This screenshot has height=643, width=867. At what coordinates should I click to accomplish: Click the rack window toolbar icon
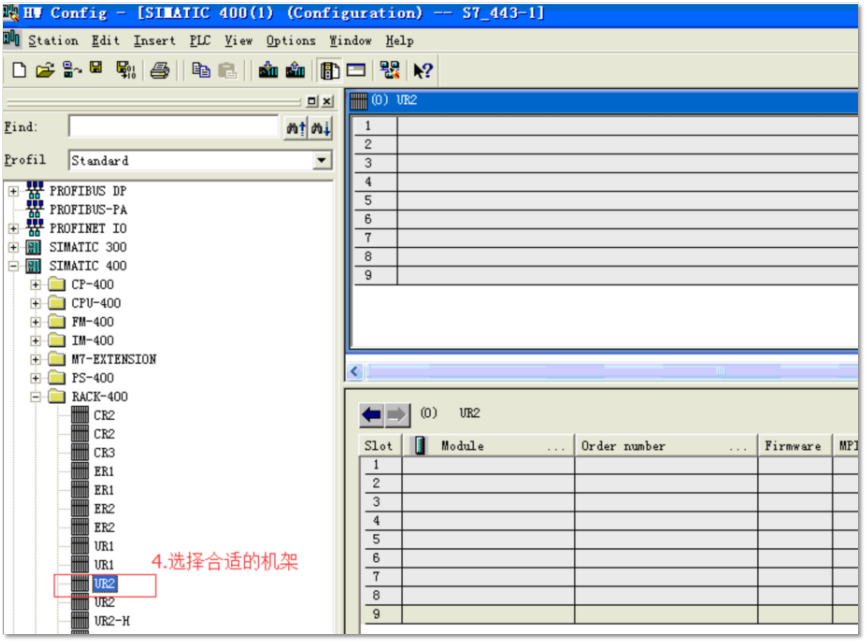pyautogui.click(x=356, y=70)
